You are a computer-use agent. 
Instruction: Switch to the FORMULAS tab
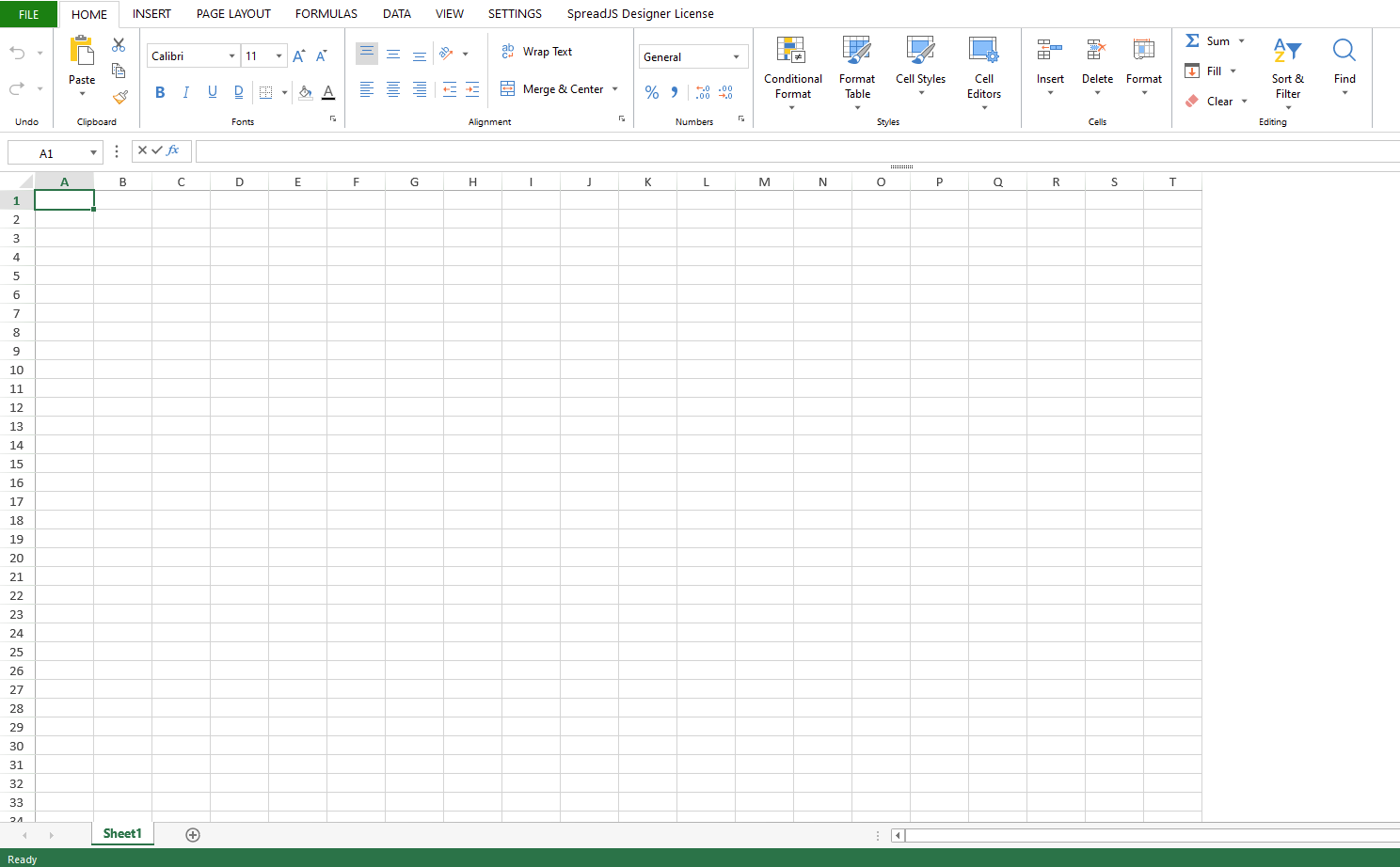pyautogui.click(x=326, y=14)
